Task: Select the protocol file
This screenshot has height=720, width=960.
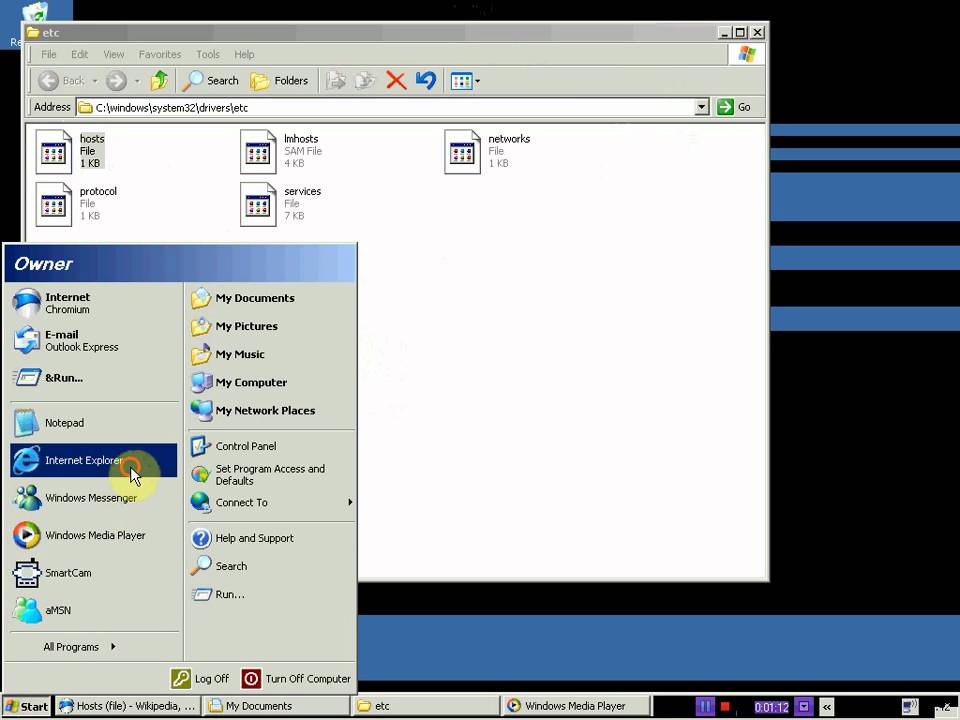Action: click(x=76, y=204)
